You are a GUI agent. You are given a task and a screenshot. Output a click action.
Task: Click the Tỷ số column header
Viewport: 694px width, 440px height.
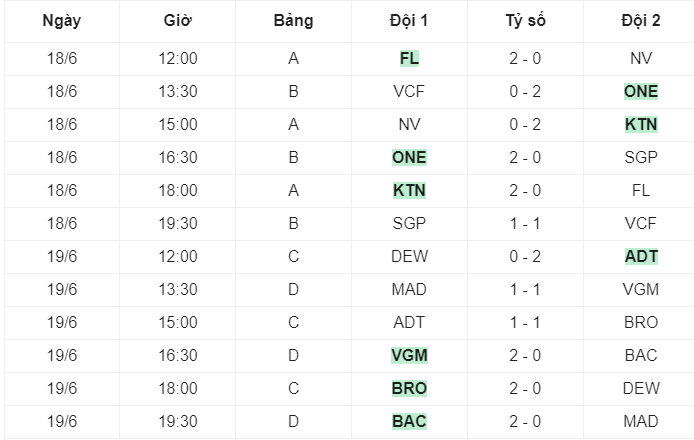525,21
